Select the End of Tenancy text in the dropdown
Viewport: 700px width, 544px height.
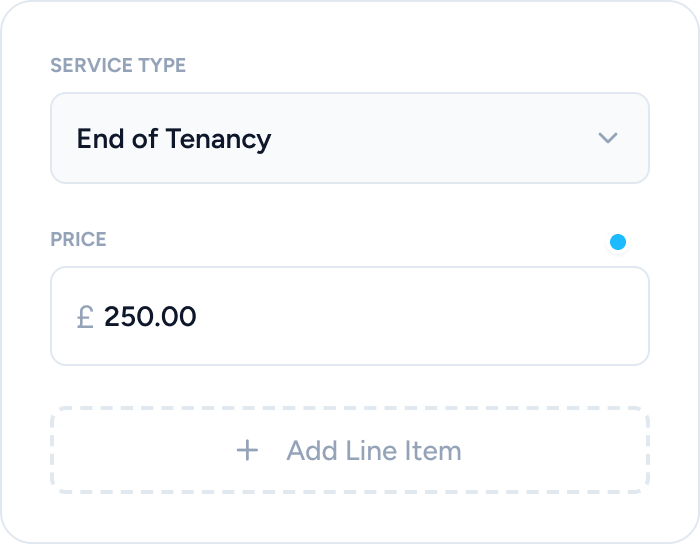(x=173, y=138)
